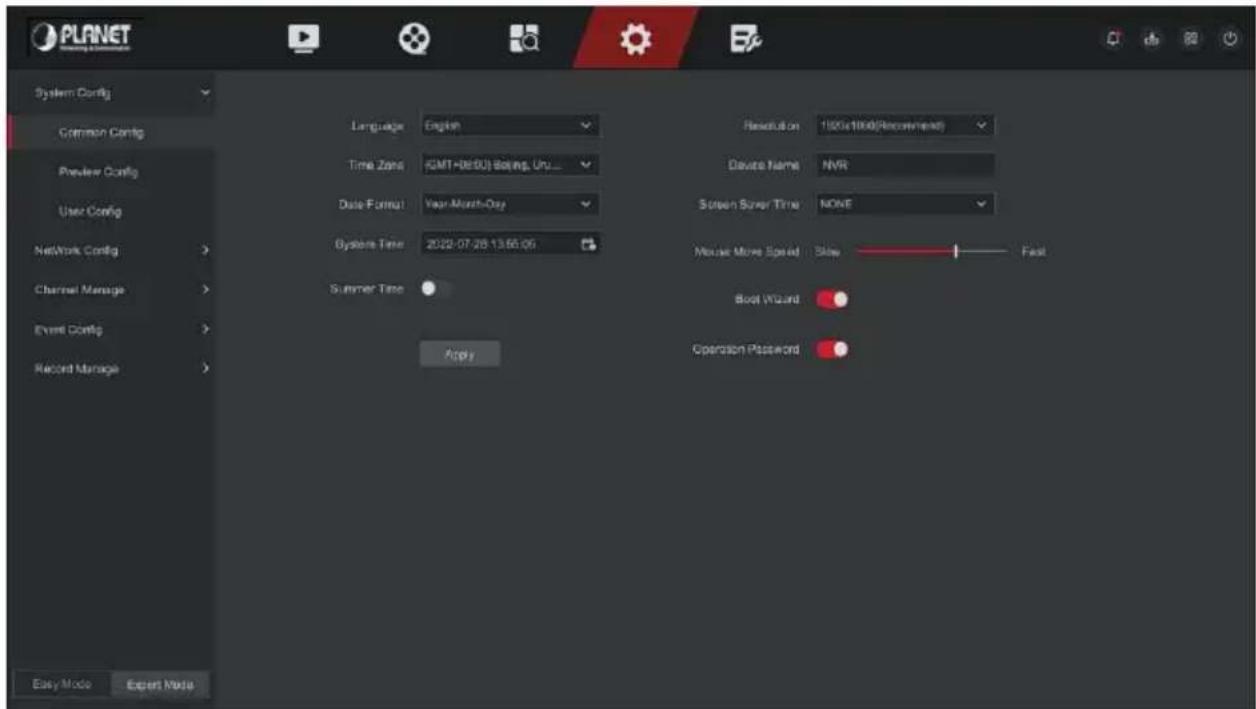
Task: Select Common Config in sidebar
Action: (110, 132)
